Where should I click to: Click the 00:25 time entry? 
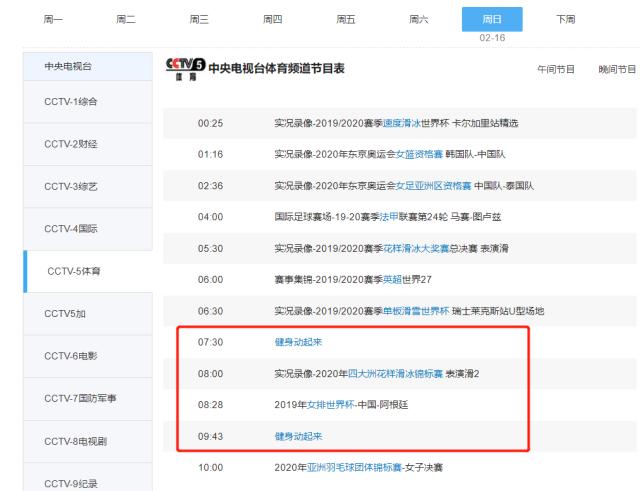click(211, 123)
